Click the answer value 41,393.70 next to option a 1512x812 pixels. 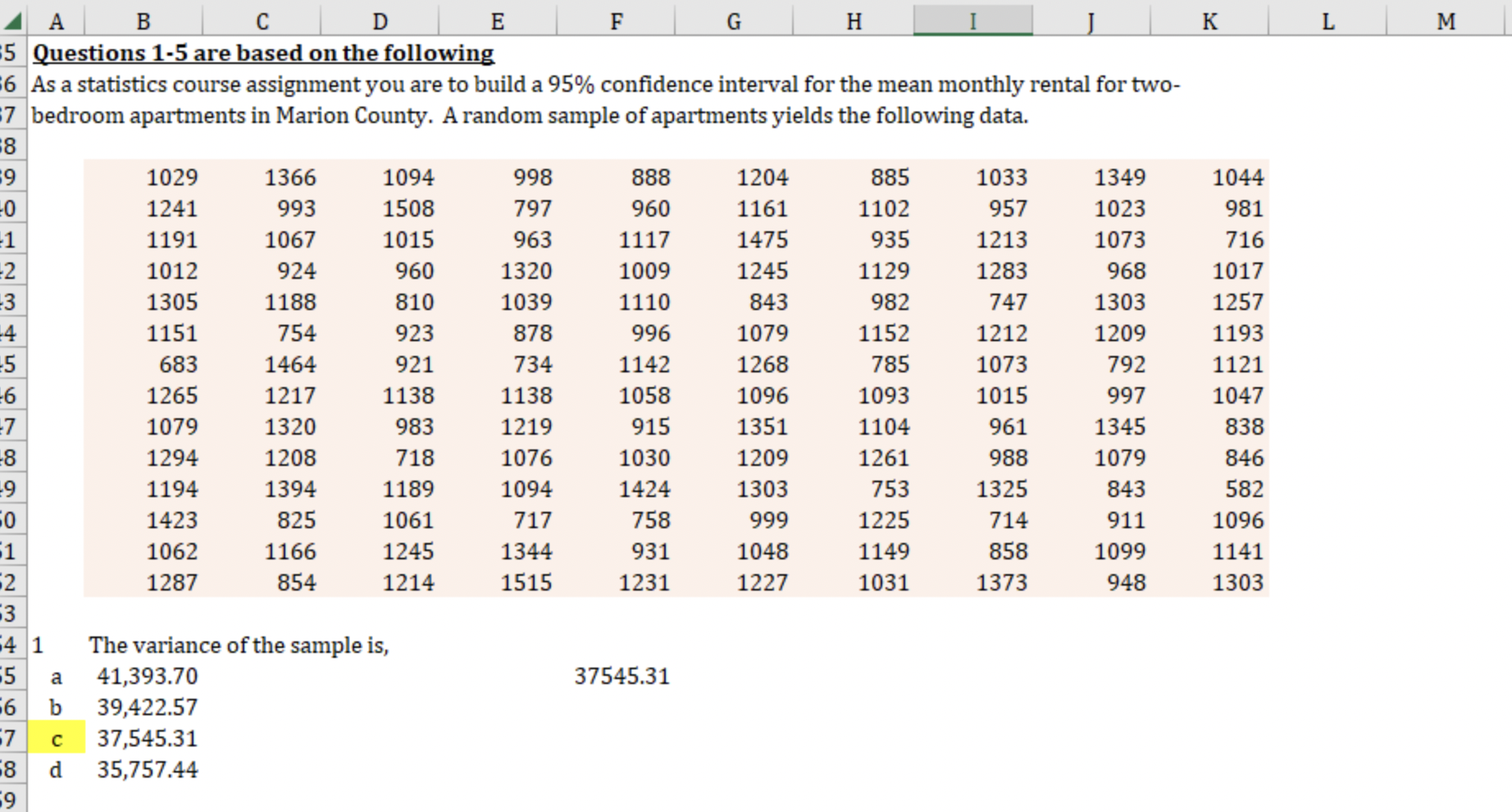point(146,676)
